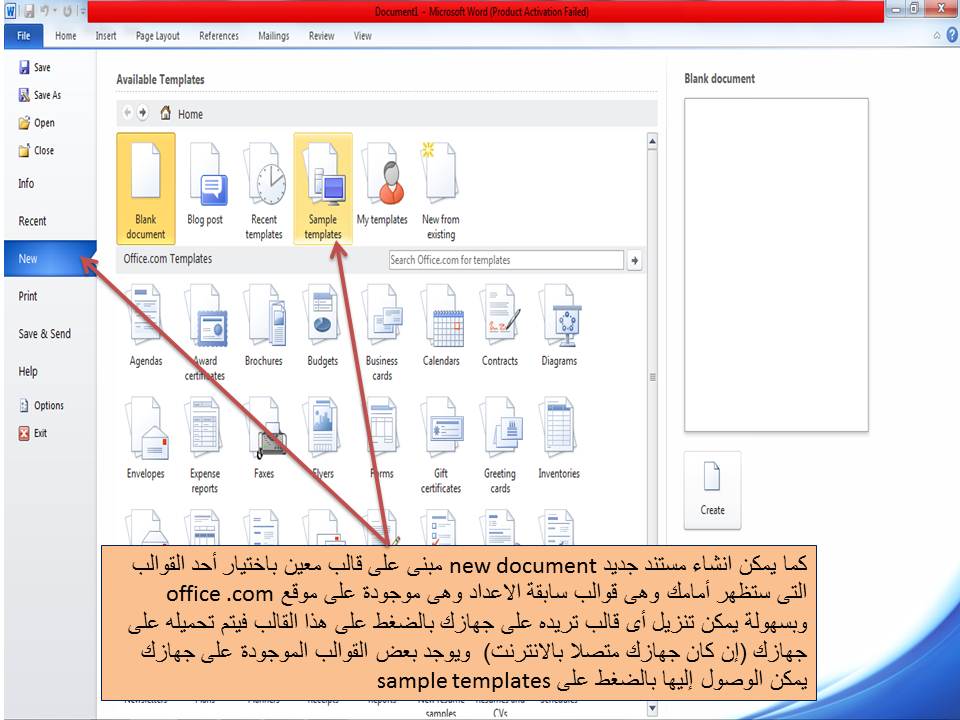Open the Flyers template category
960x720 pixels.
click(323, 438)
